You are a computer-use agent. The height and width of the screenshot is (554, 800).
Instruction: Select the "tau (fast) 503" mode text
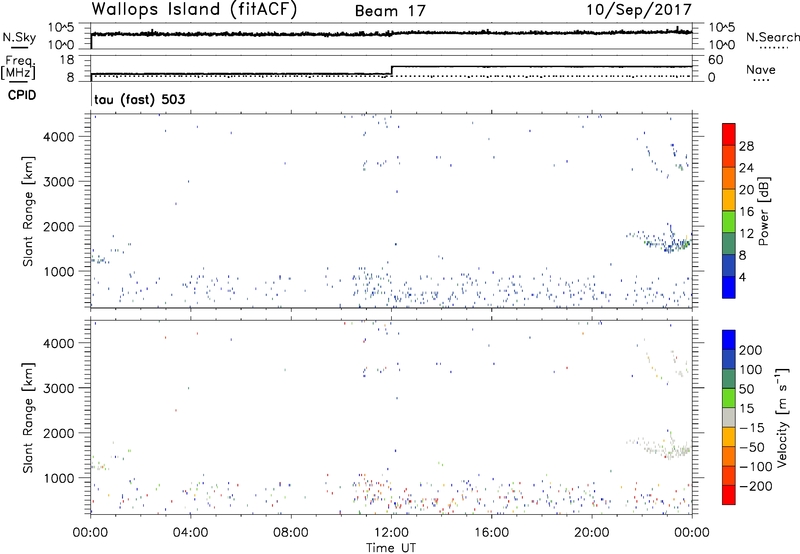[140, 99]
